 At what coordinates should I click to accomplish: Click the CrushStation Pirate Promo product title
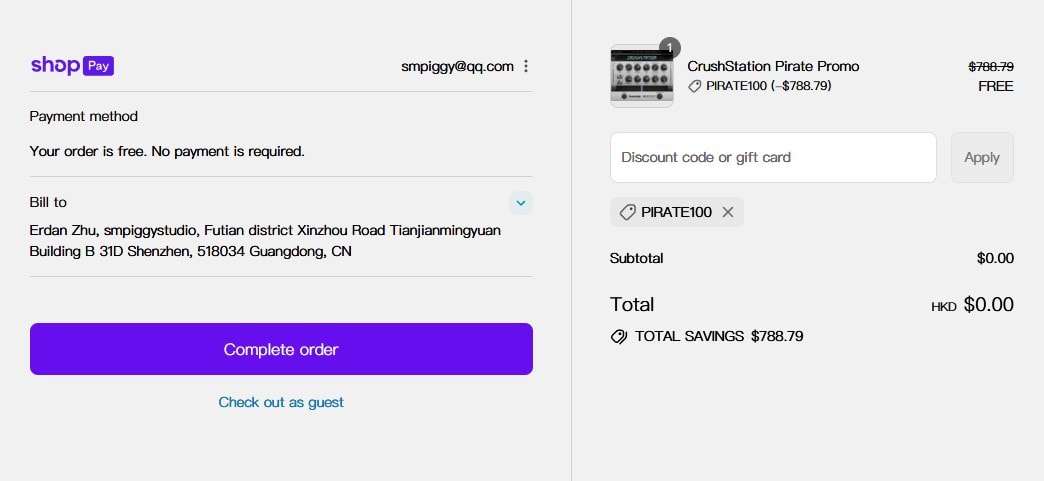point(773,66)
